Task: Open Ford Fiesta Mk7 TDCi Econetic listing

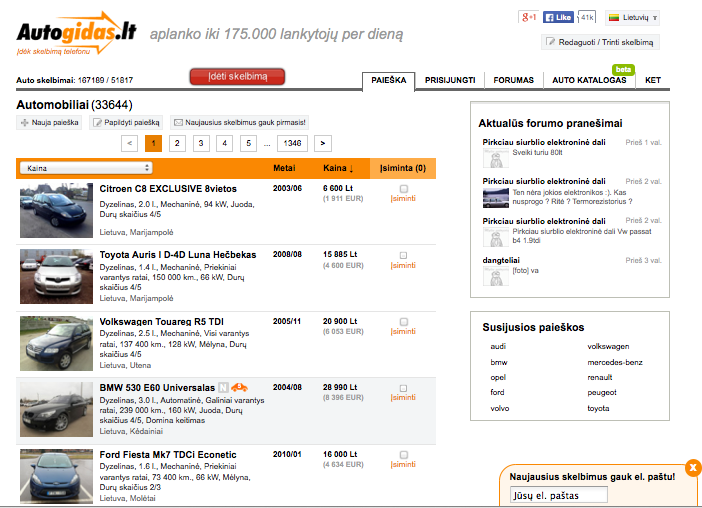Action: click(168, 454)
